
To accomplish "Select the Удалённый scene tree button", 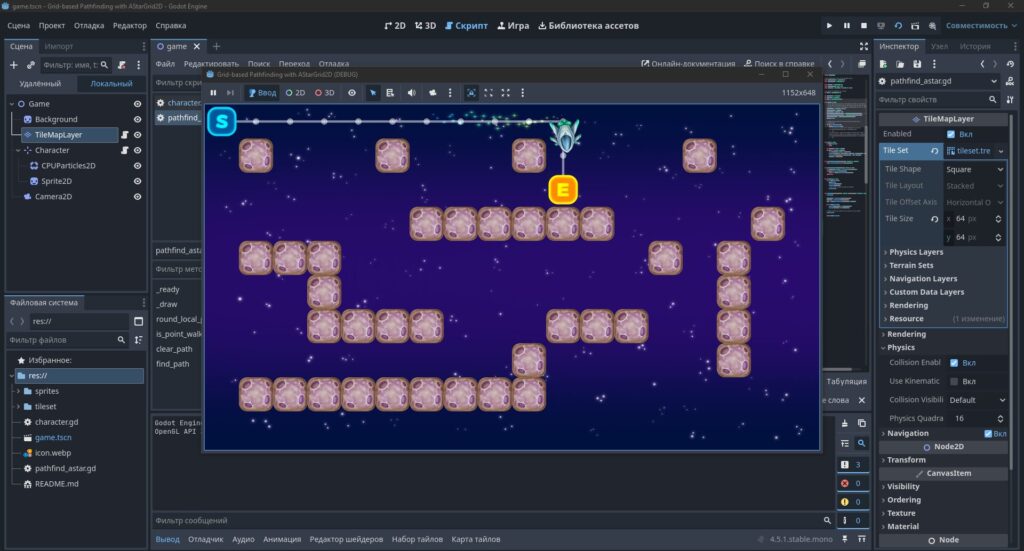I will click(40, 84).
